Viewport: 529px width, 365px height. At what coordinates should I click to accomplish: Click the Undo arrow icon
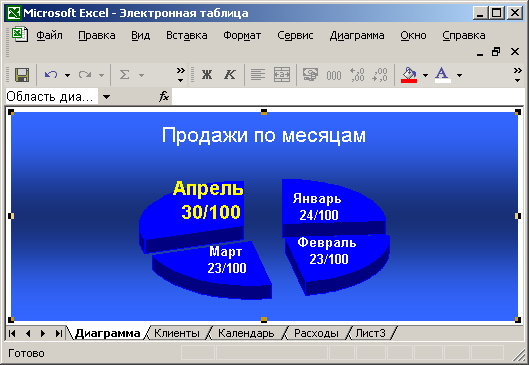pyautogui.click(x=51, y=75)
